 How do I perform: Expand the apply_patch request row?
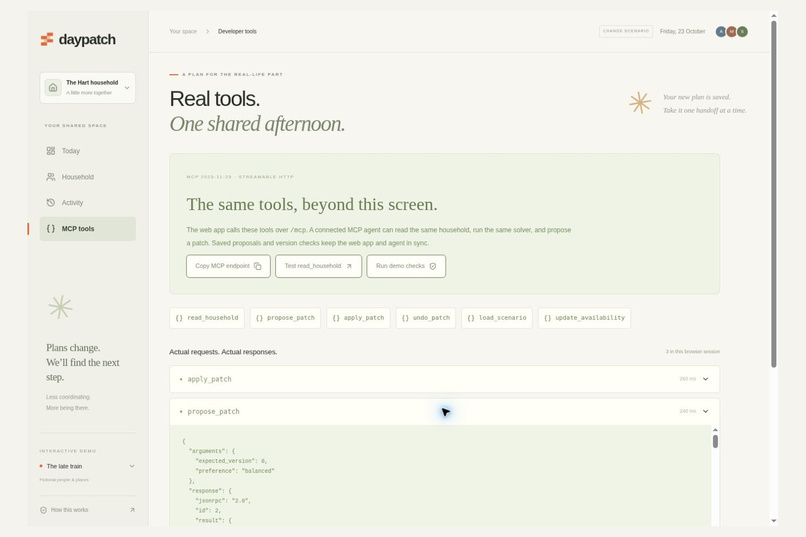click(x=445, y=379)
